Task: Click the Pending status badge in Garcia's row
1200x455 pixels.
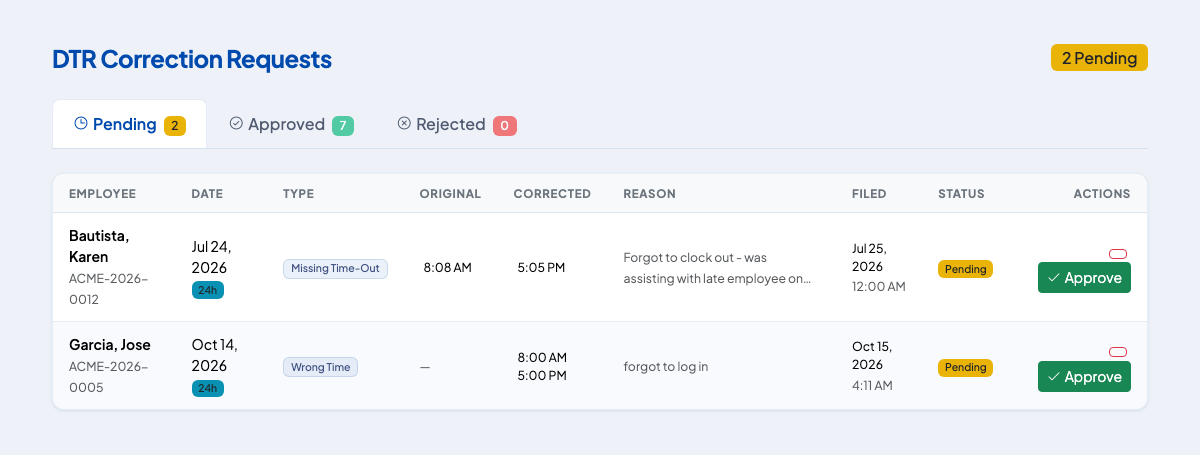Action: (x=965, y=368)
